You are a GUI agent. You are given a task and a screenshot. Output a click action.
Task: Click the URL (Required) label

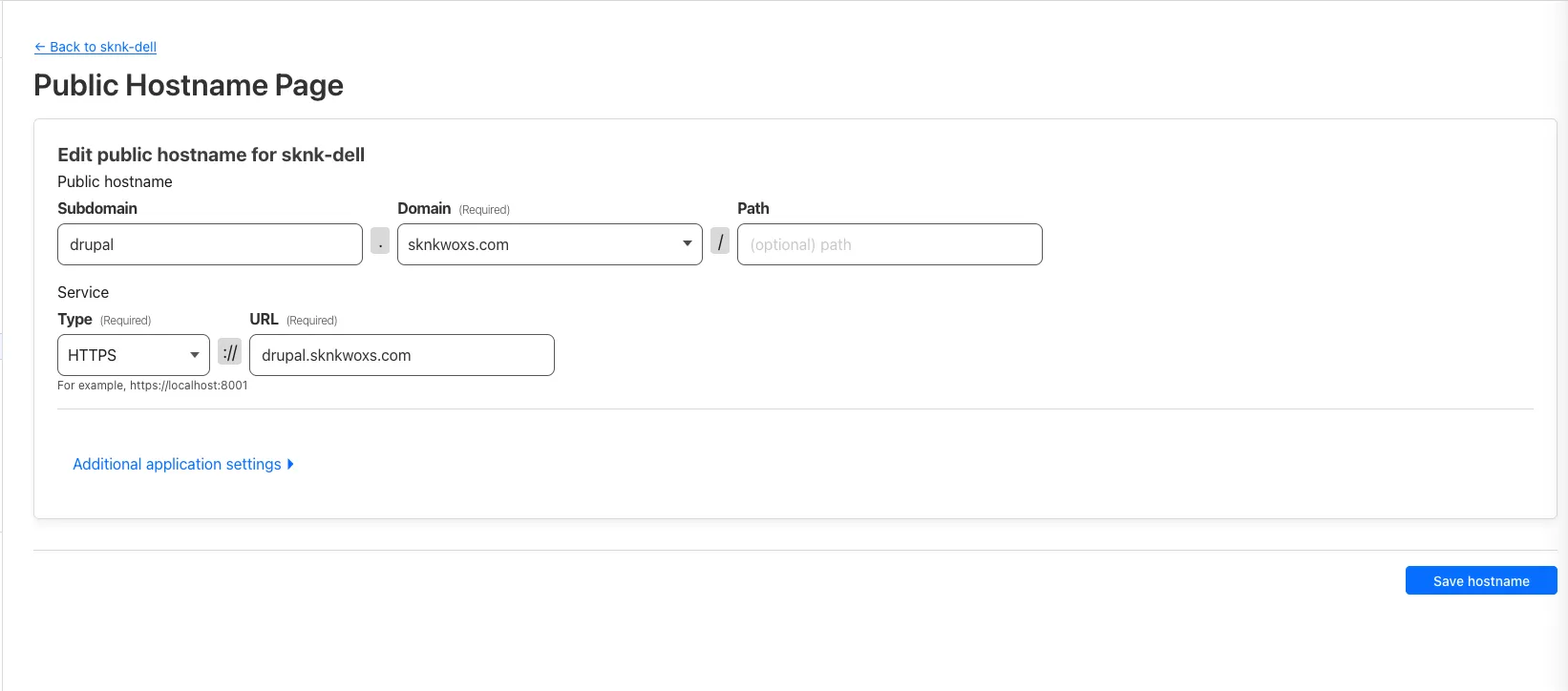292,320
